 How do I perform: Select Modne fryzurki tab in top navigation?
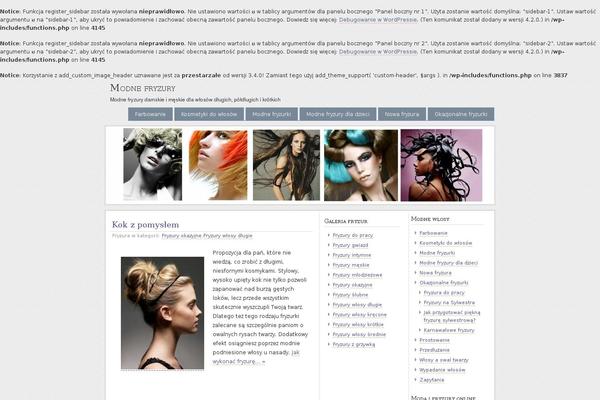pyautogui.click(x=272, y=114)
